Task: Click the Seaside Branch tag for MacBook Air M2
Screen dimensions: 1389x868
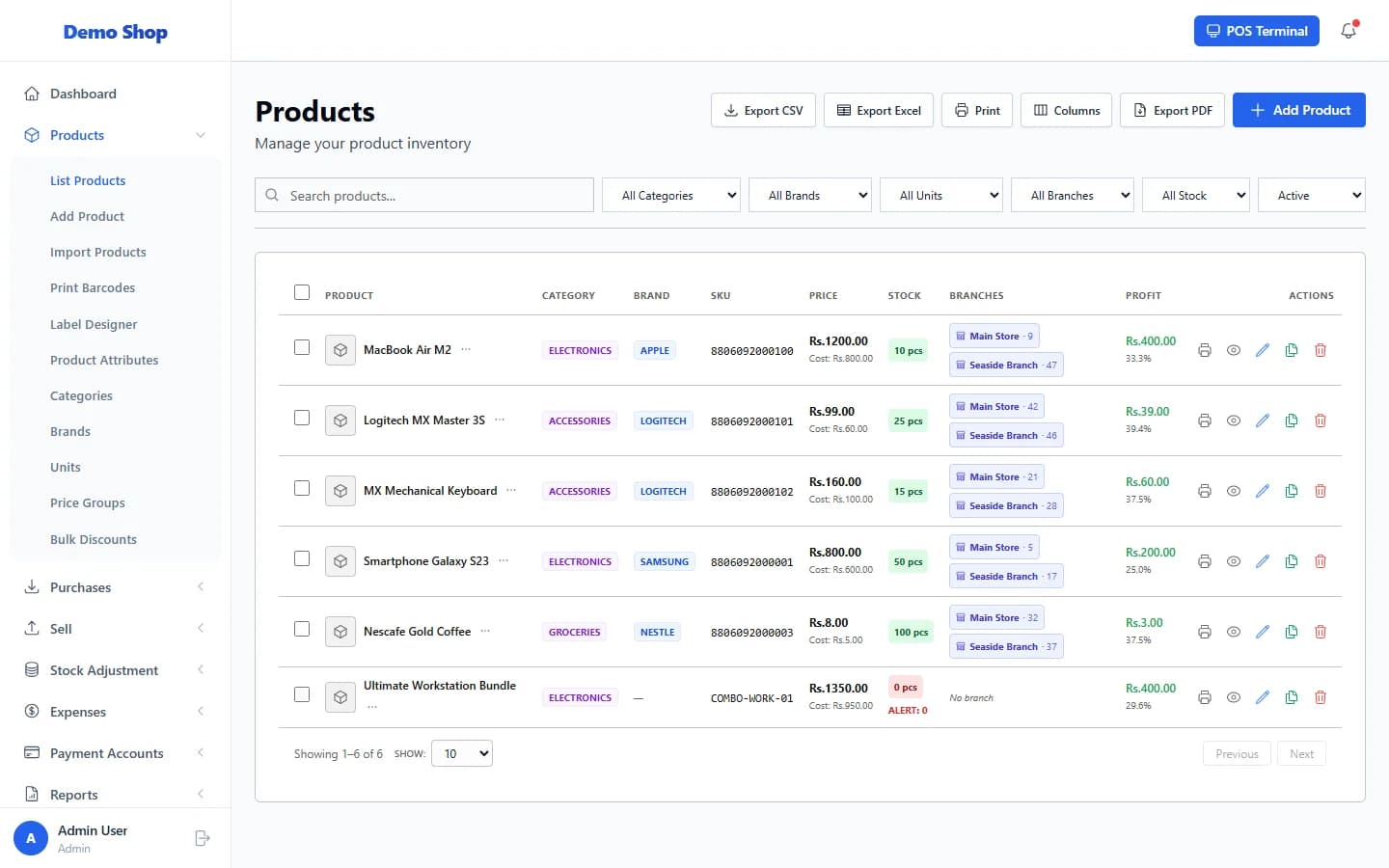Action: pyautogui.click(x=1006, y=365)
